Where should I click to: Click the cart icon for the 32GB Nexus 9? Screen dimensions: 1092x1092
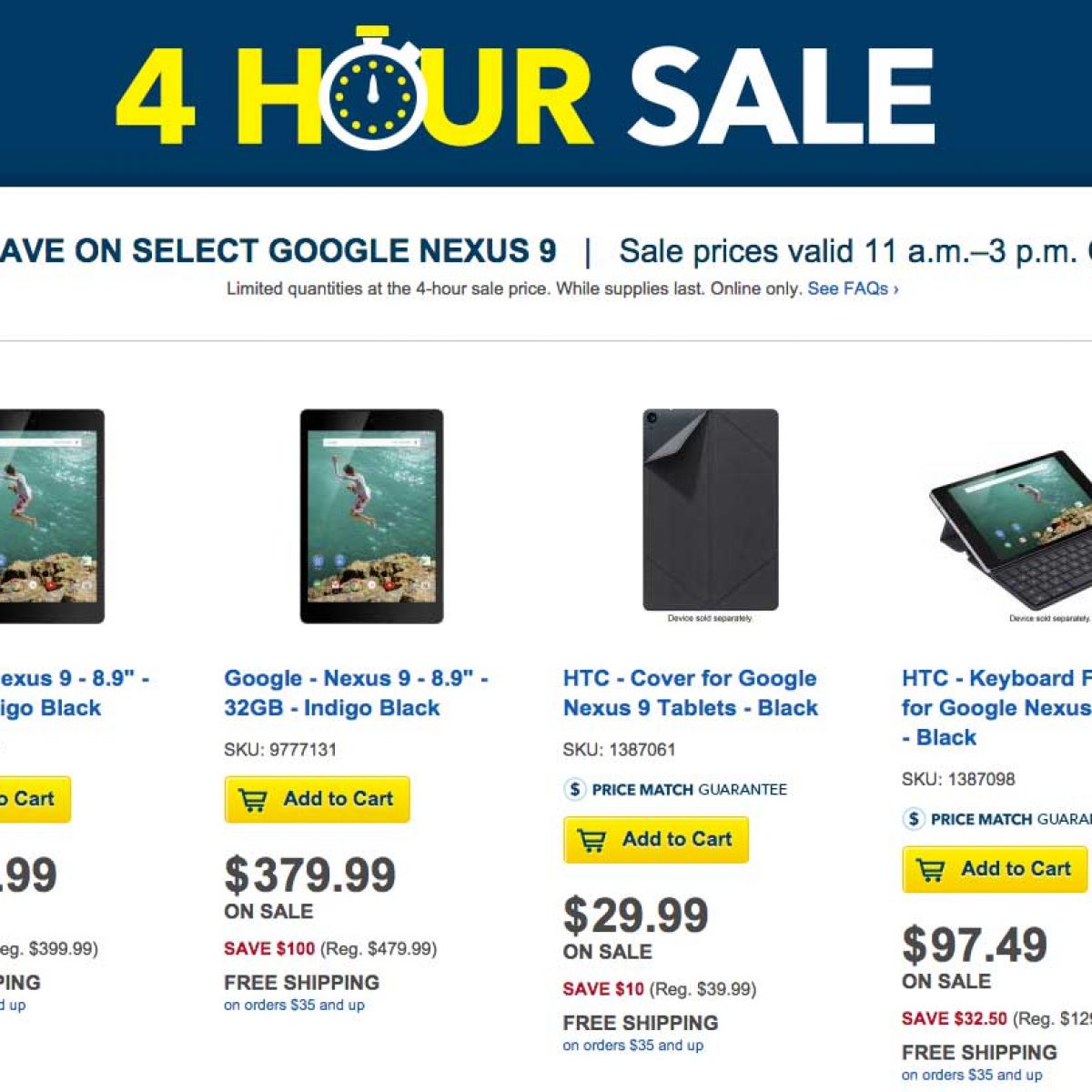pos(253,800)
